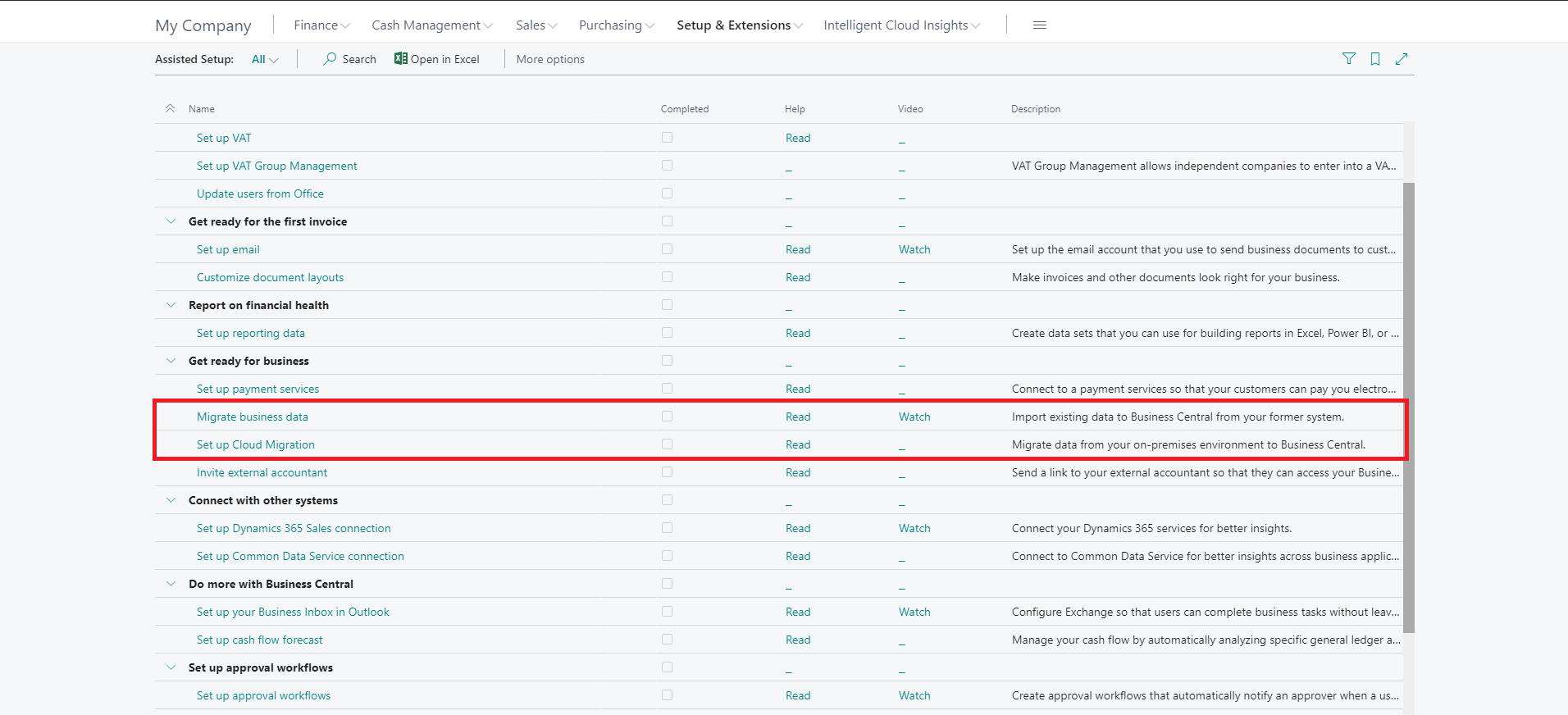
Task: Click More options in the action bar
Action: 550,59
